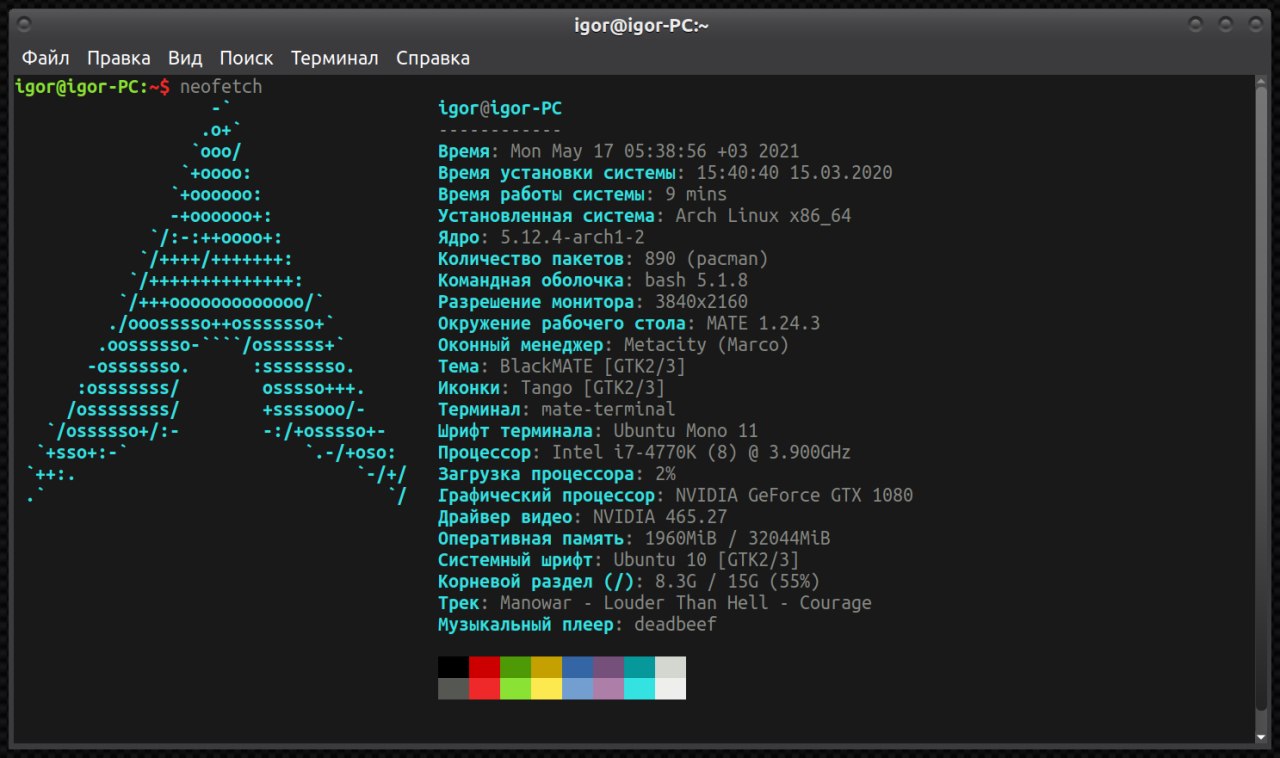
Task: Click the 'Загрузка процессора: 2%' line
Action: click(557, 474)
